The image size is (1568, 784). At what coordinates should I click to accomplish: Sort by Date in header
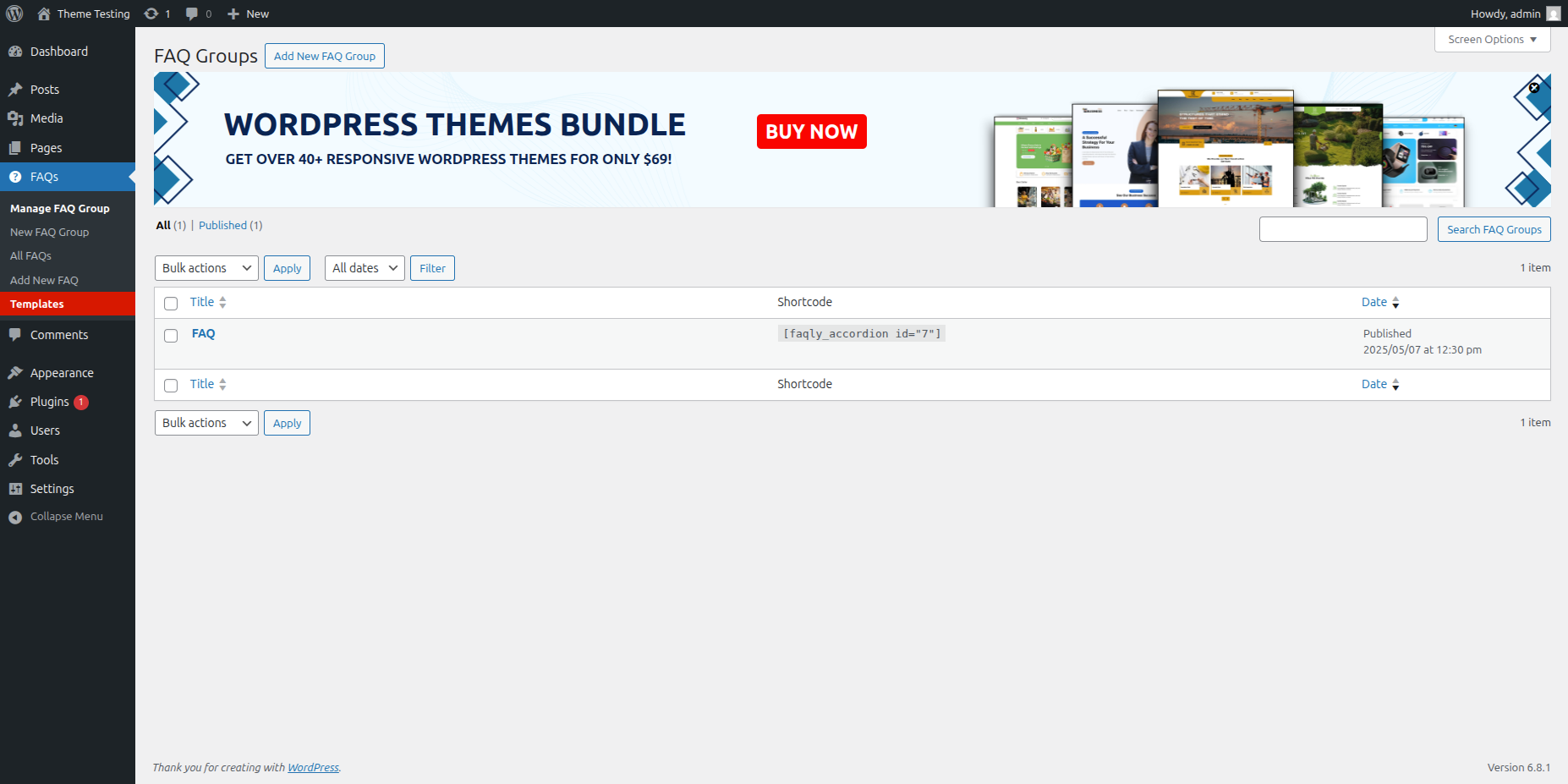(x=1380, y=302)
